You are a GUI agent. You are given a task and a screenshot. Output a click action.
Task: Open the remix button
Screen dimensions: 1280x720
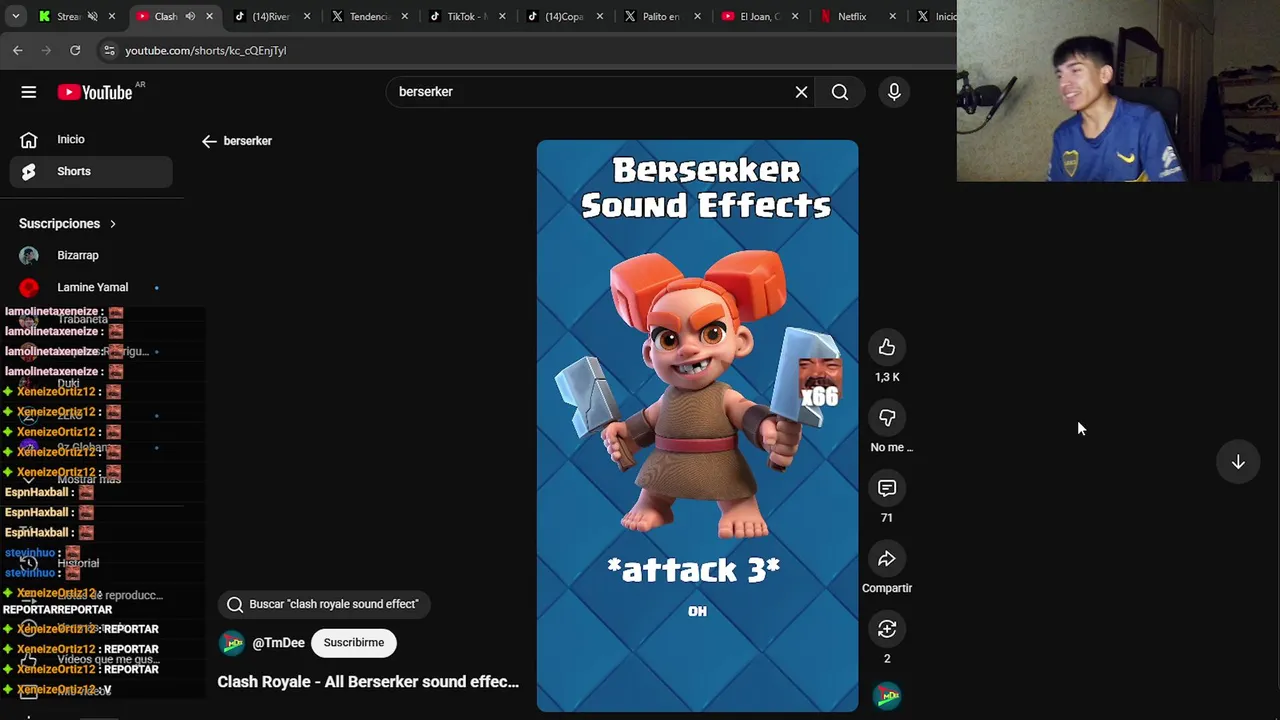click(887, 629)
